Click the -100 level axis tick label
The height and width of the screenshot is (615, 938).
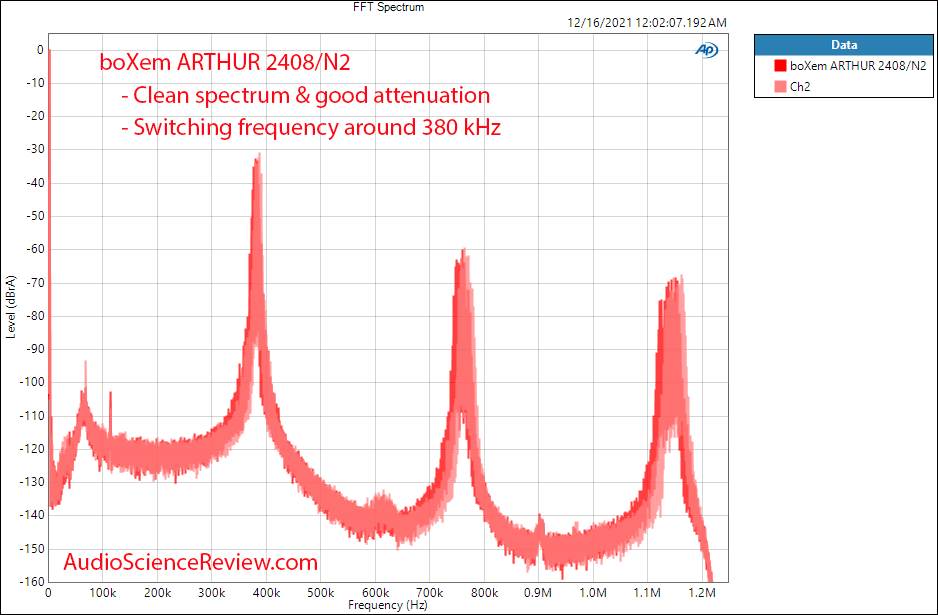pyautogui.click(x=31, y=382)
